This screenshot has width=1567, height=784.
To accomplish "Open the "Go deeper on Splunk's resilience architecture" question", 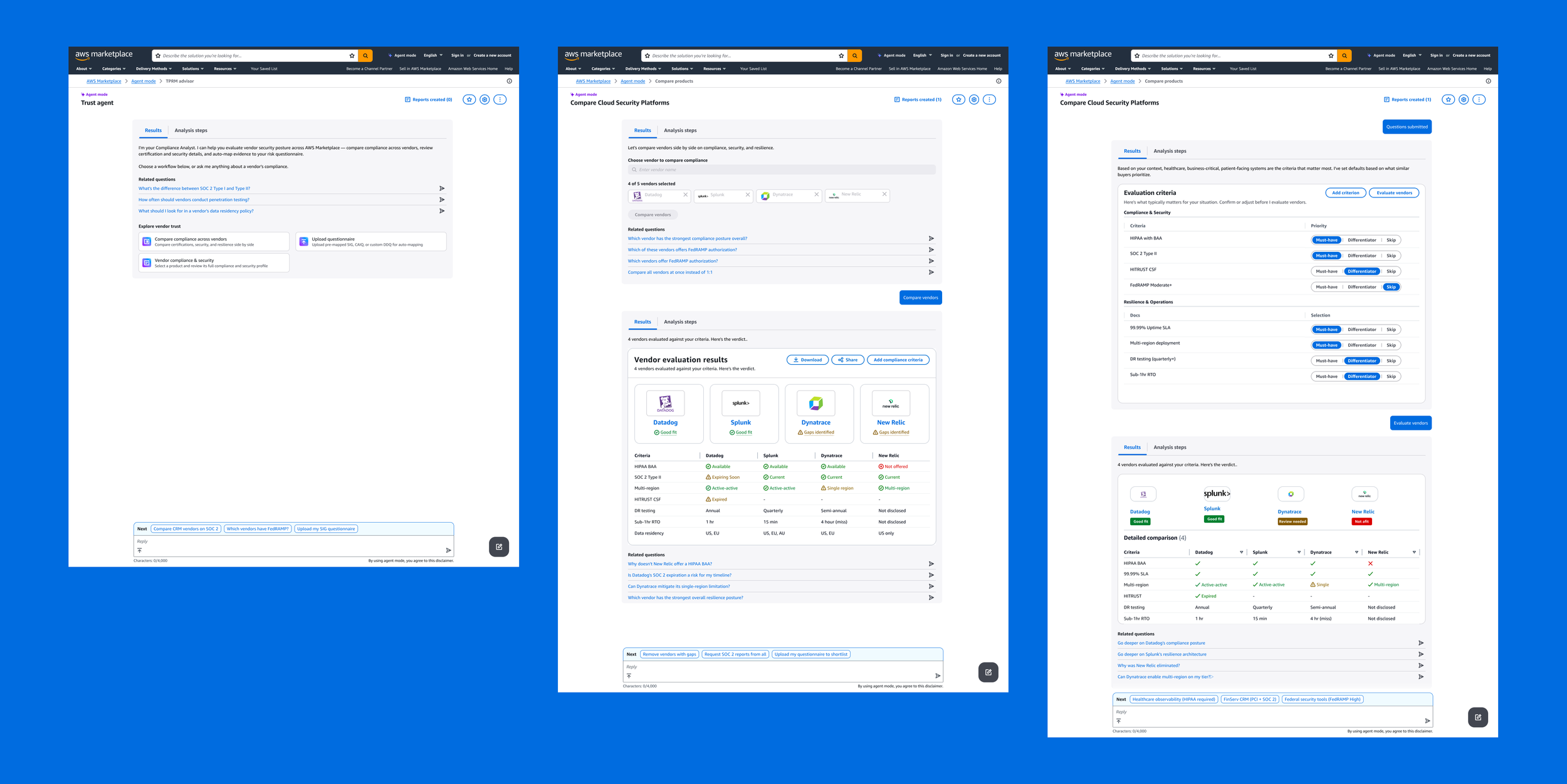I will (1161, 654).
